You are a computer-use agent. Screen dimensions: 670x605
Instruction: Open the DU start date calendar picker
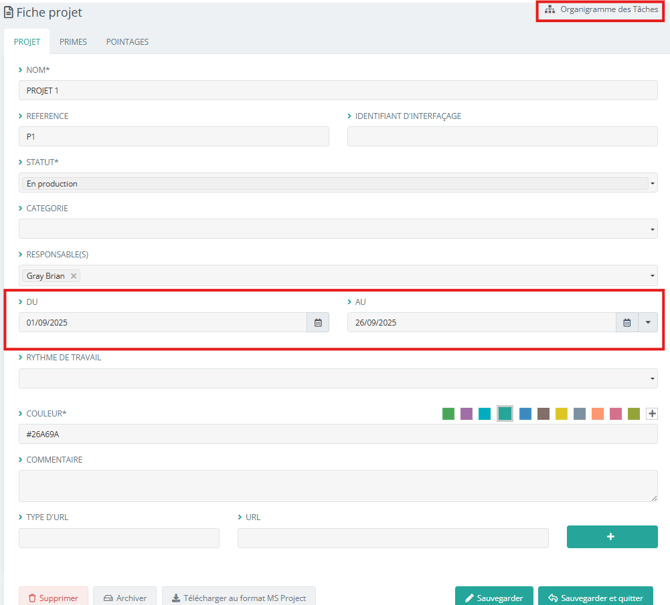pos(318,323)
